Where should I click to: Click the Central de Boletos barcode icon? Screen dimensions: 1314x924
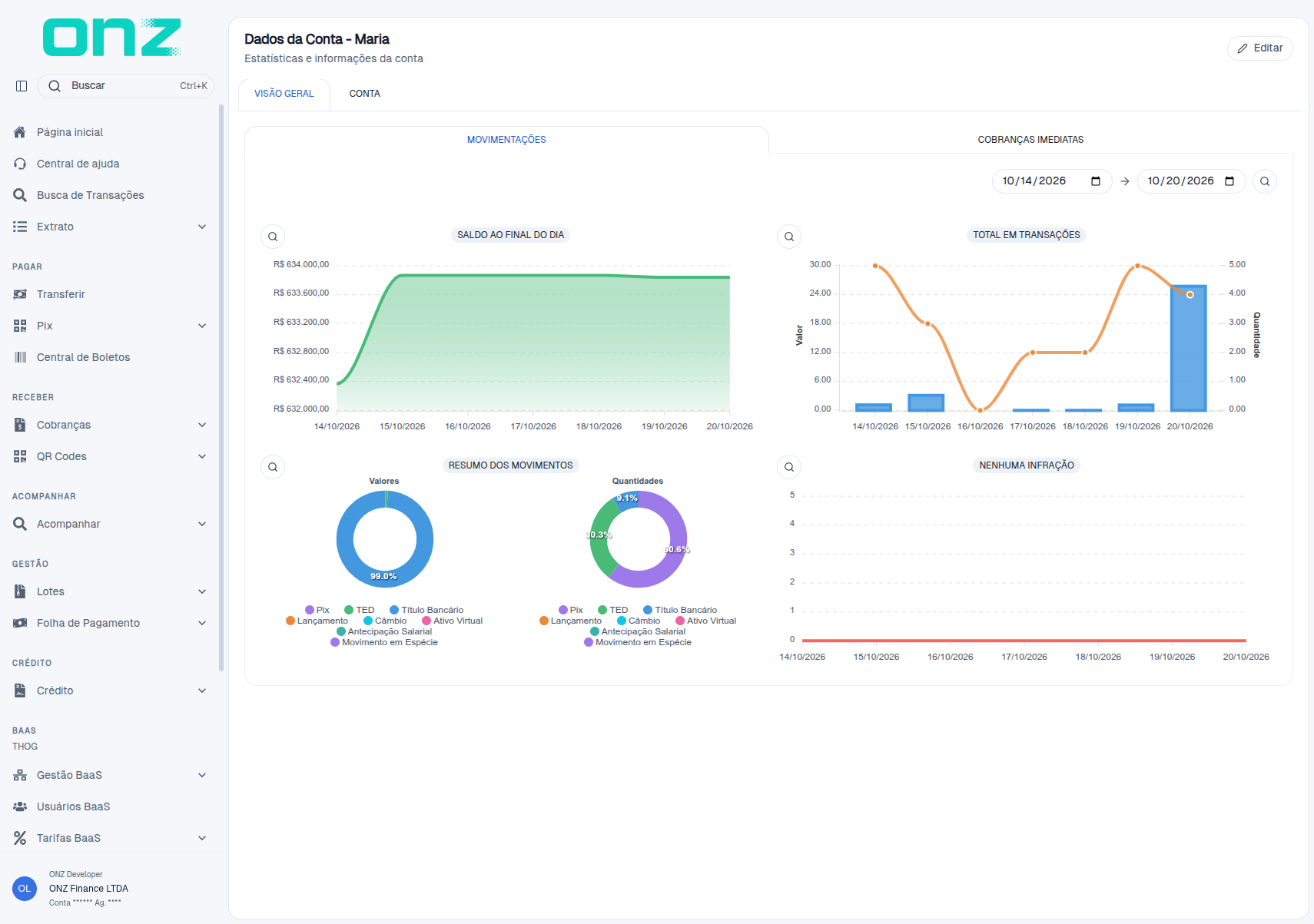20,357
